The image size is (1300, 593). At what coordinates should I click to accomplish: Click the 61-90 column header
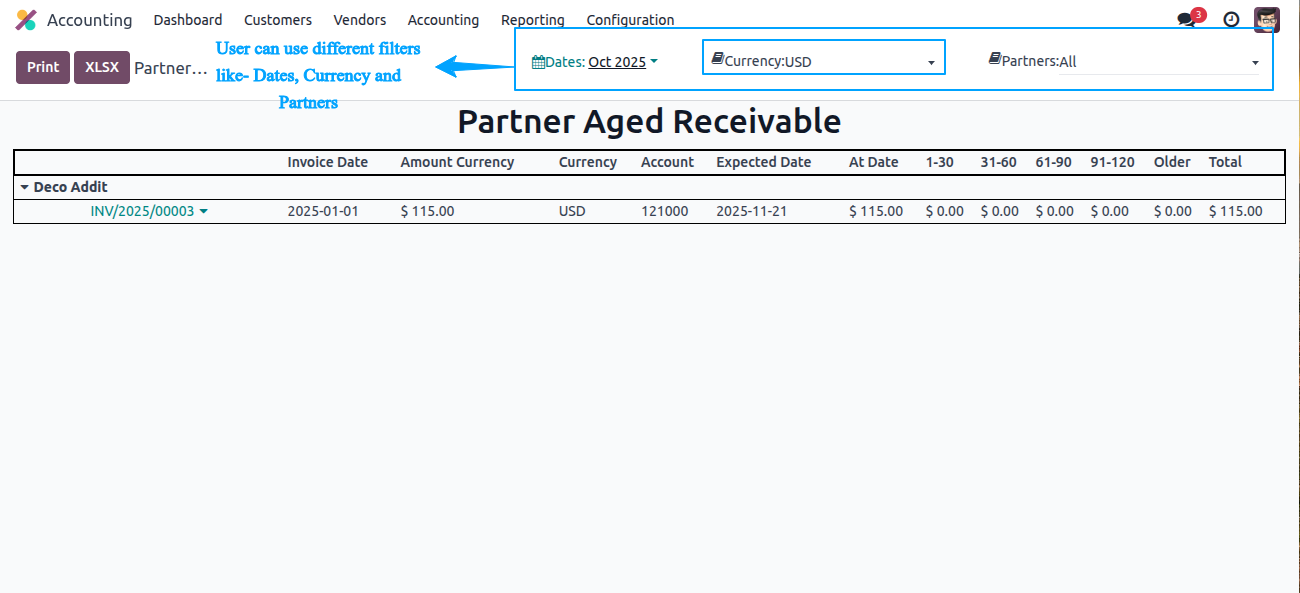pos(1053,162)
